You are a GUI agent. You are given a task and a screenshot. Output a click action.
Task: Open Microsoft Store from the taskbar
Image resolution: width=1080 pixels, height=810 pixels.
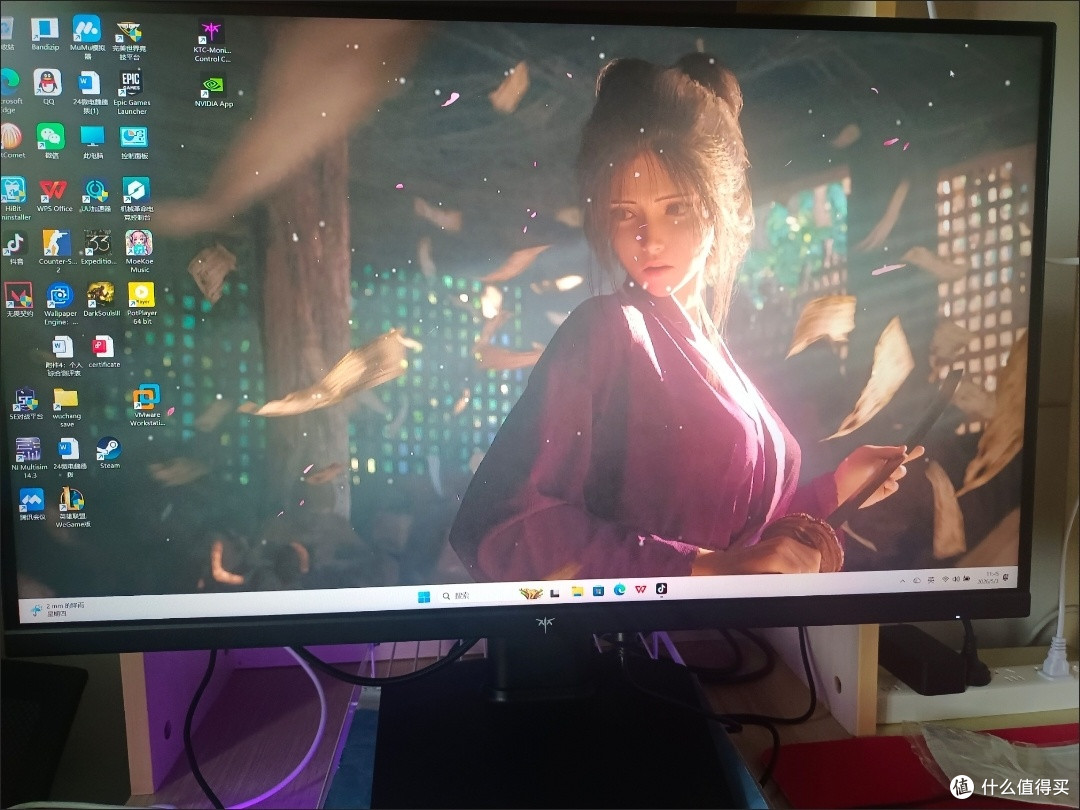click(x=598, y=591)
